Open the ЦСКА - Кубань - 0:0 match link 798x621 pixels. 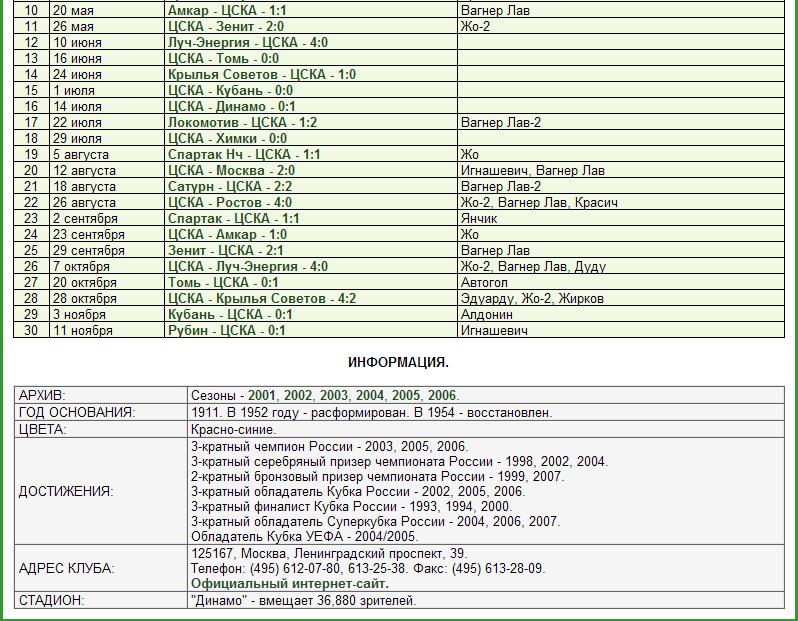click(x=231, y=91)
